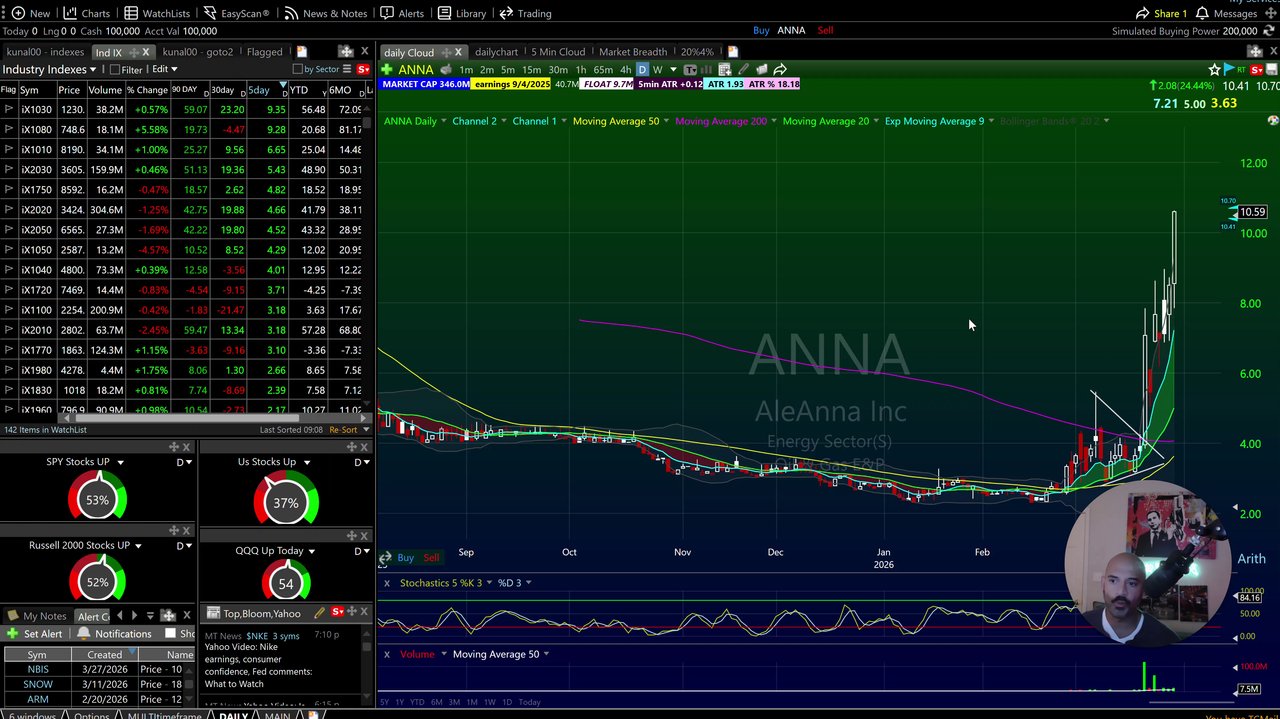Star ANNA as favorite icon

point(1214,69)
